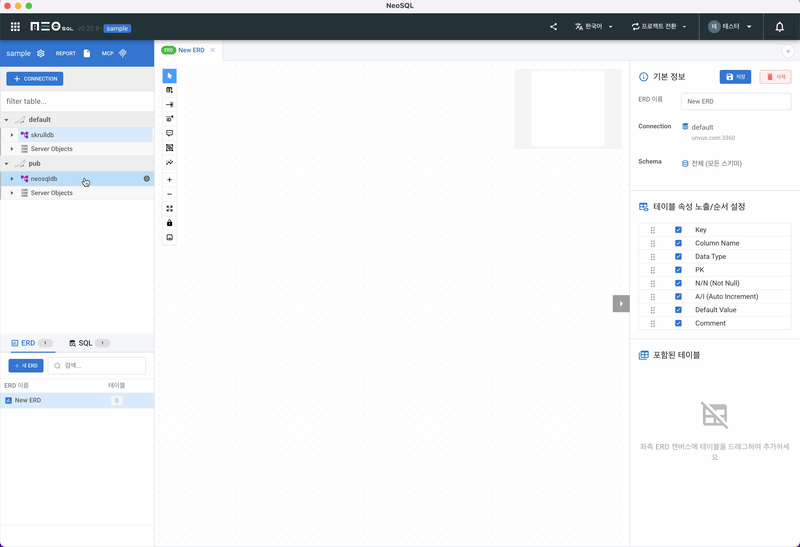Click the + CONNECTION button
Screen dimensions: 800x547
35,78
